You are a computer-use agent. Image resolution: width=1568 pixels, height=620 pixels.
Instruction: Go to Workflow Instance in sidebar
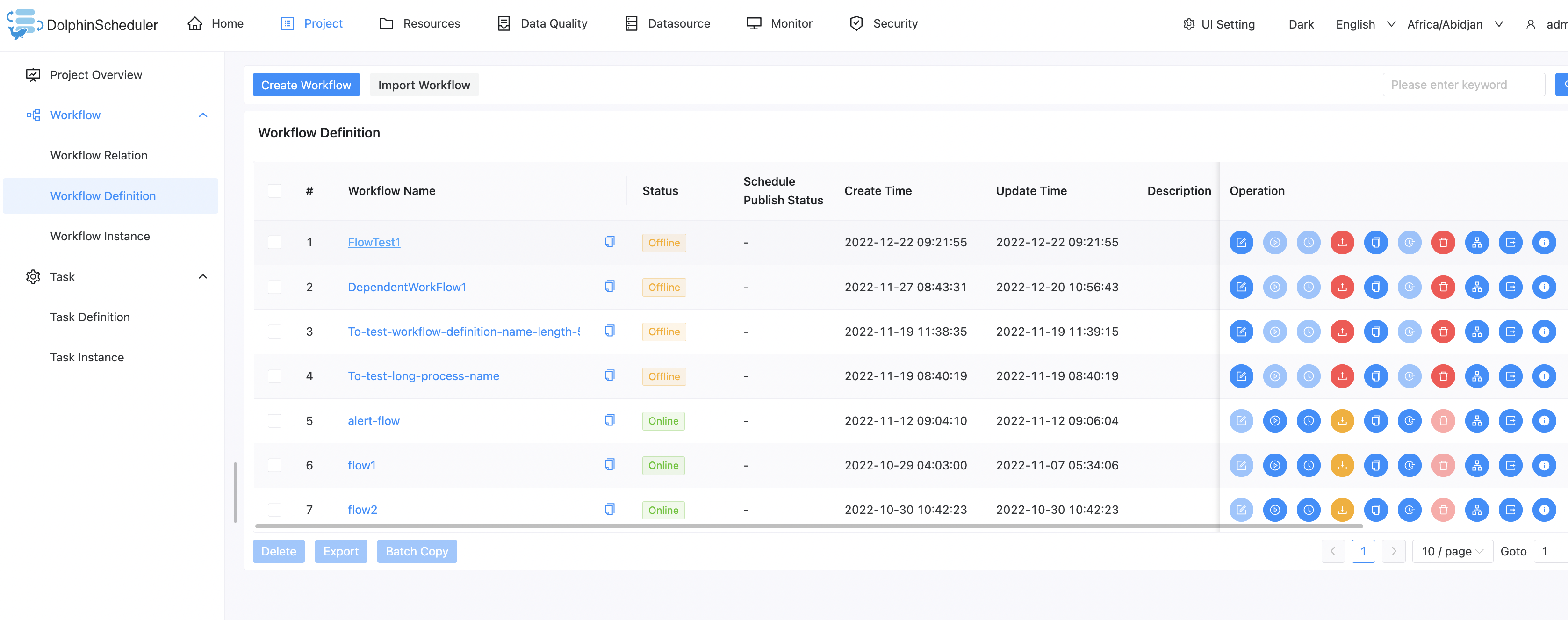(100, 236)
